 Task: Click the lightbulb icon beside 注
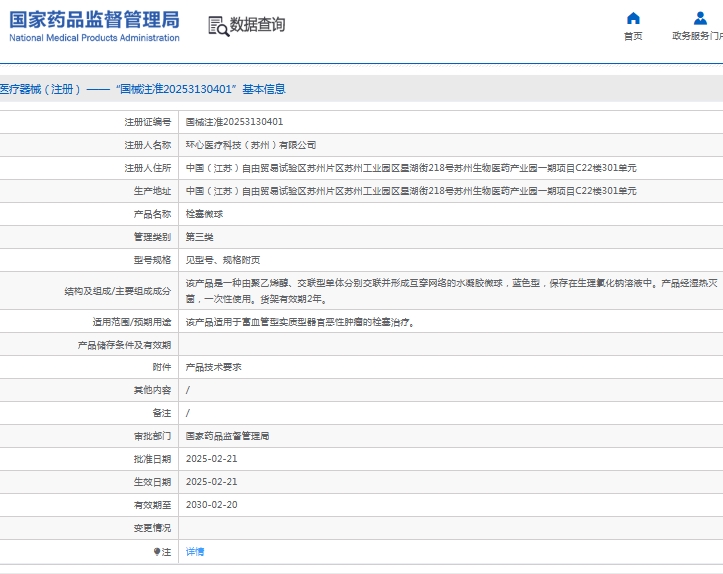coord(157,551)
